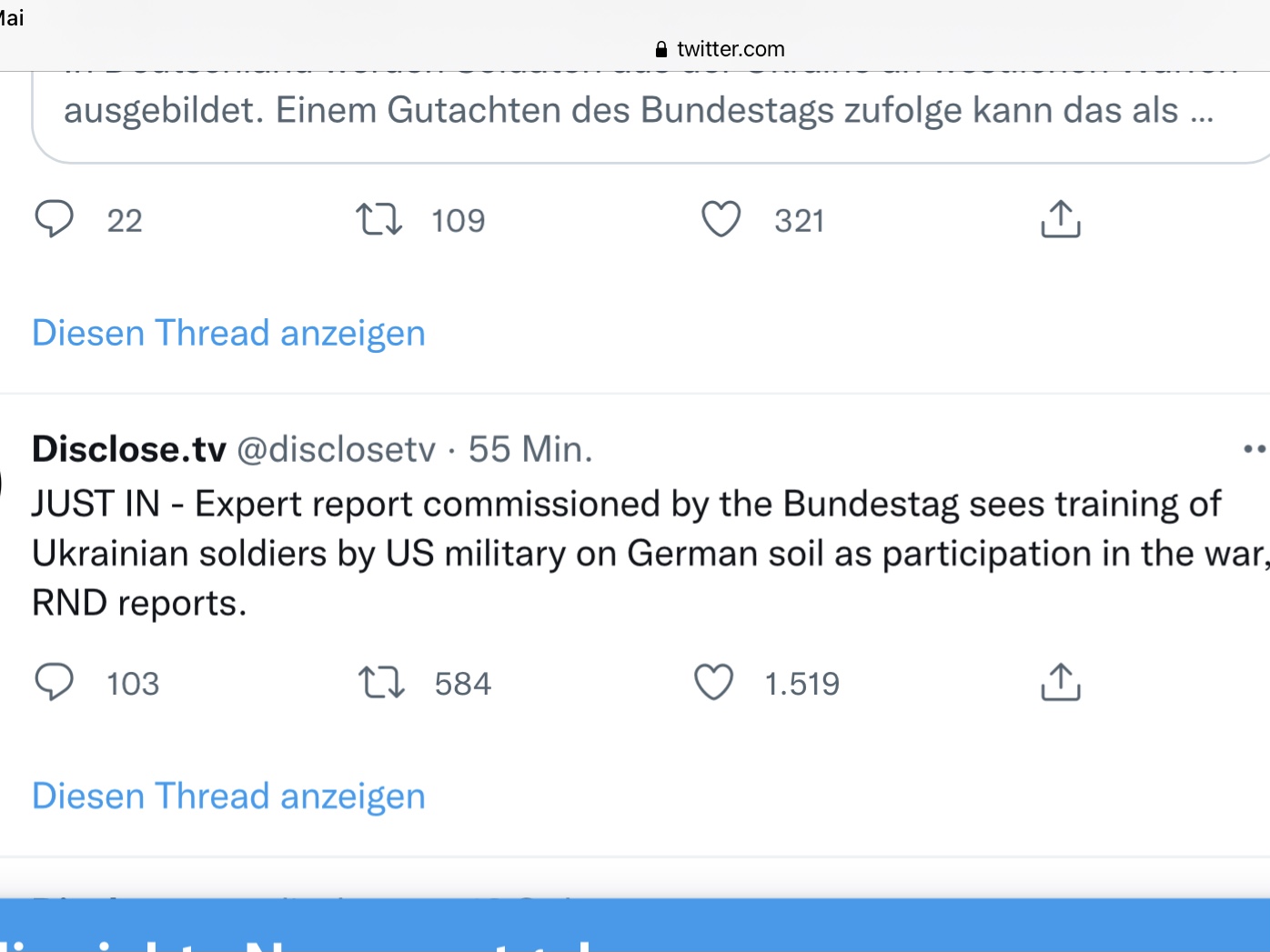Image resolution: width=1270 pixels, height=952 pixels.
Task: Retweet the Disclose.tv post with 584 retweets
Action: tap(380, 682)
